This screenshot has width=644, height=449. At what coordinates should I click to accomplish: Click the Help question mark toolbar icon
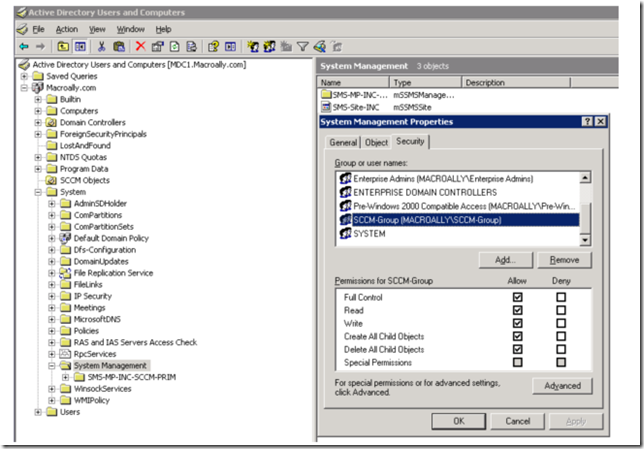tap(213, 46)
